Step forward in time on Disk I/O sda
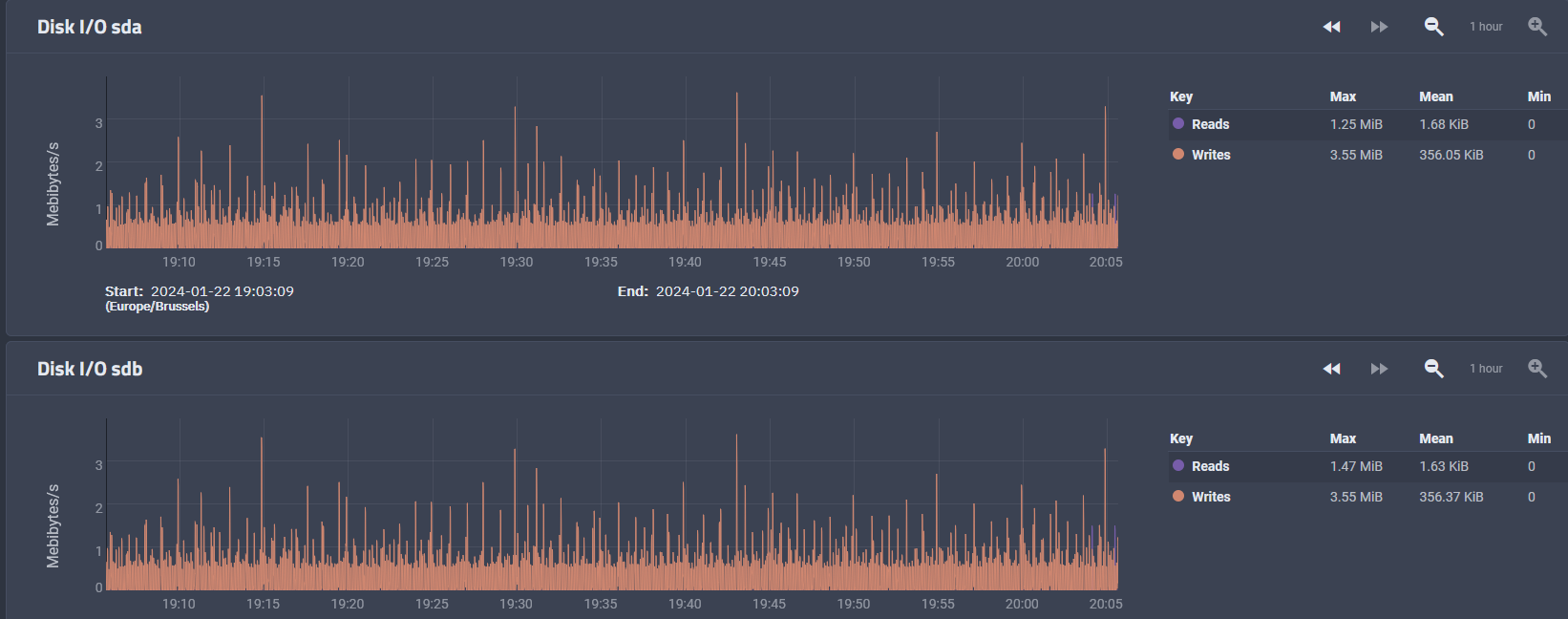The height and width of the screenshot is (619, 1568). pyautogui.click(x=1379, y=27)
